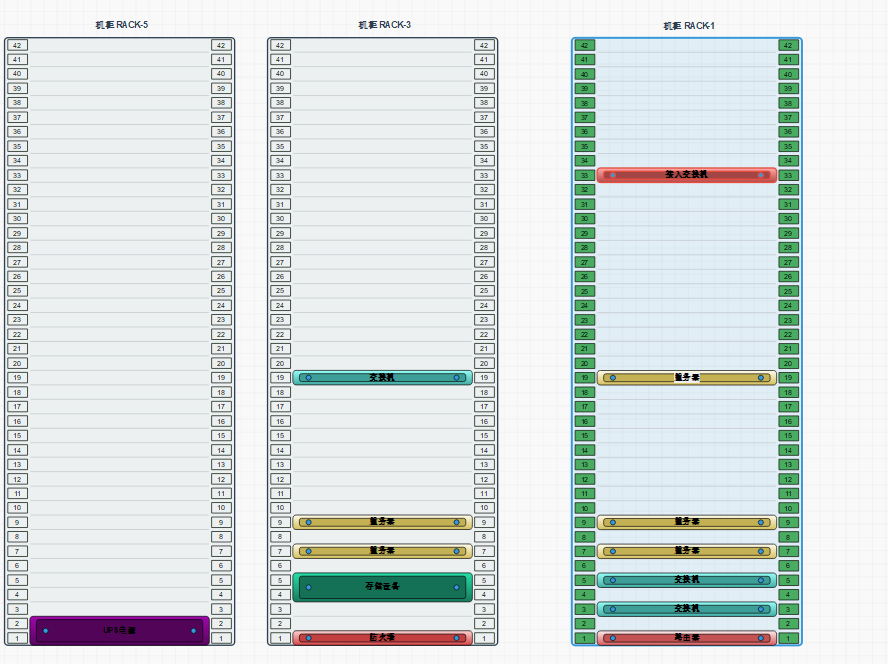Click the RACK-5 cabinet title label
Viewport: 888px width, 664px height.
[x=122, y=25]
